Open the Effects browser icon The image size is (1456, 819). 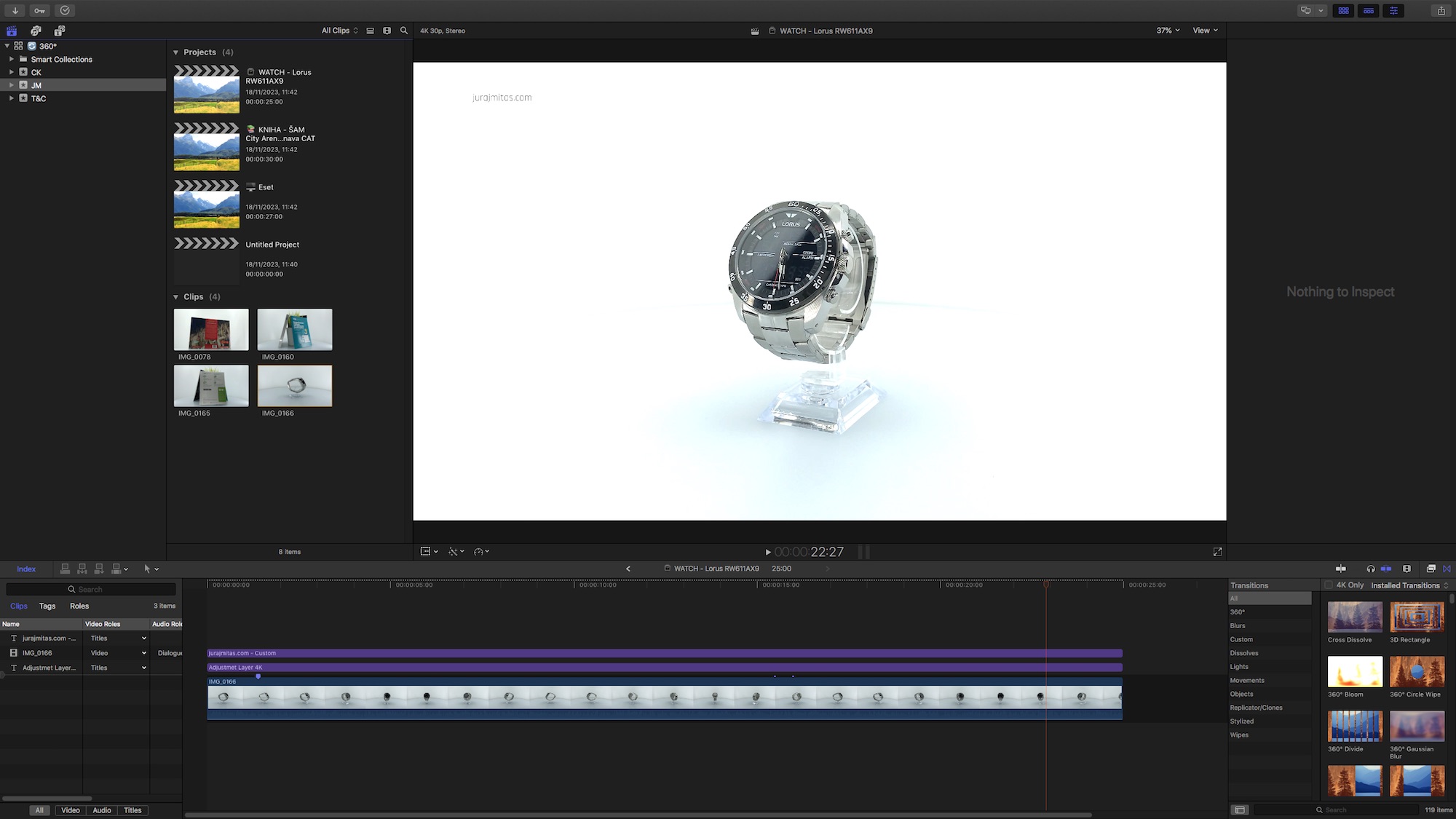(x=1431, y=569)
